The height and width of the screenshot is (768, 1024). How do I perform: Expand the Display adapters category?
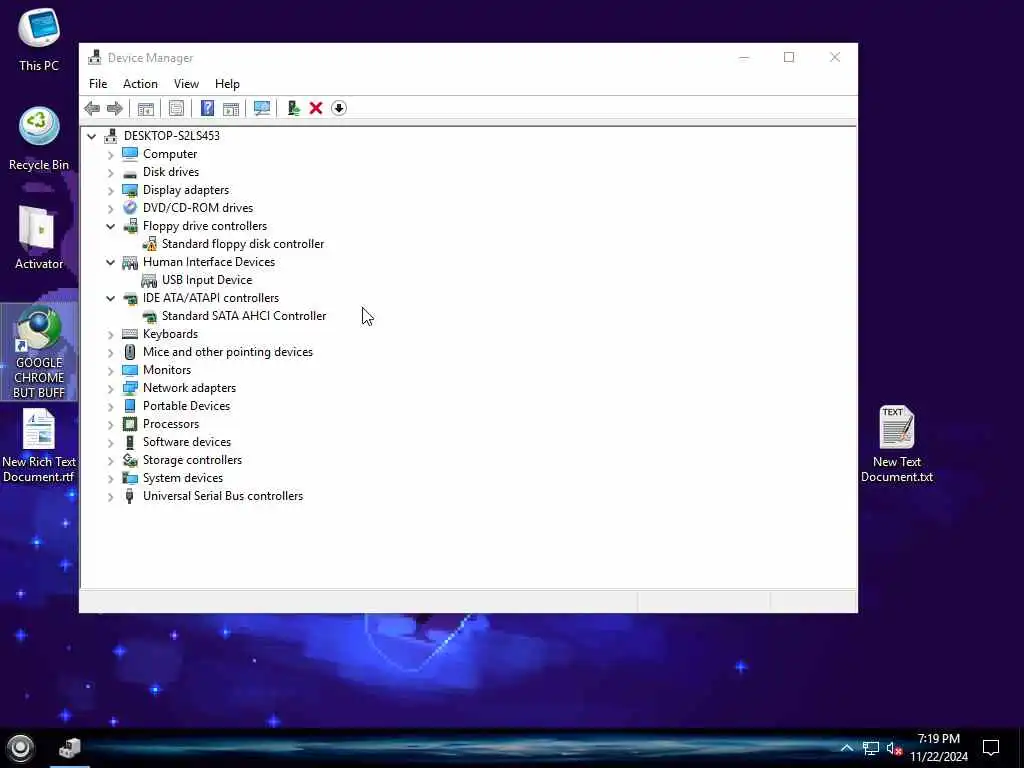110,191
